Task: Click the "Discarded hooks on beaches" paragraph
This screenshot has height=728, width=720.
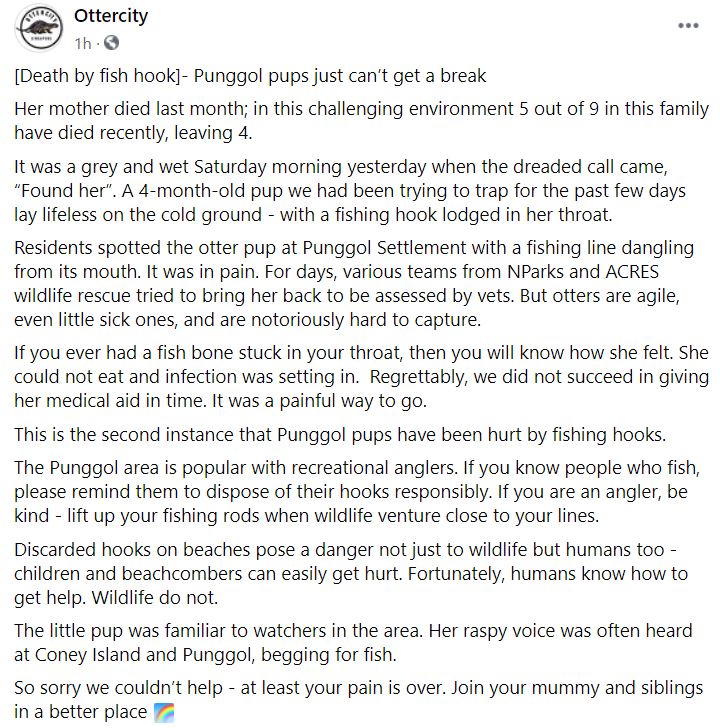Action: tap(360, 572)
